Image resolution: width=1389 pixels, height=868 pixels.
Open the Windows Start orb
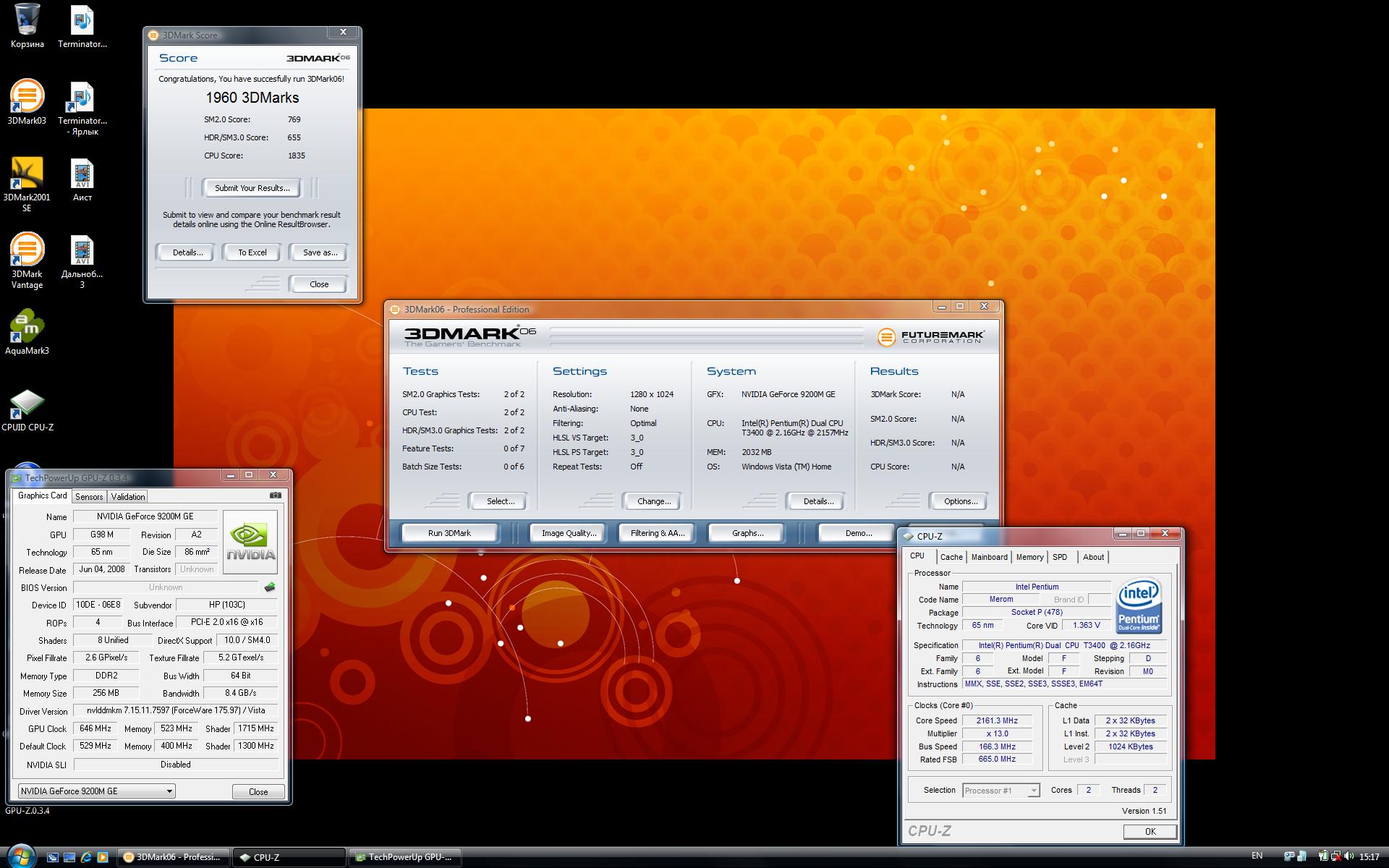point(20,856)
